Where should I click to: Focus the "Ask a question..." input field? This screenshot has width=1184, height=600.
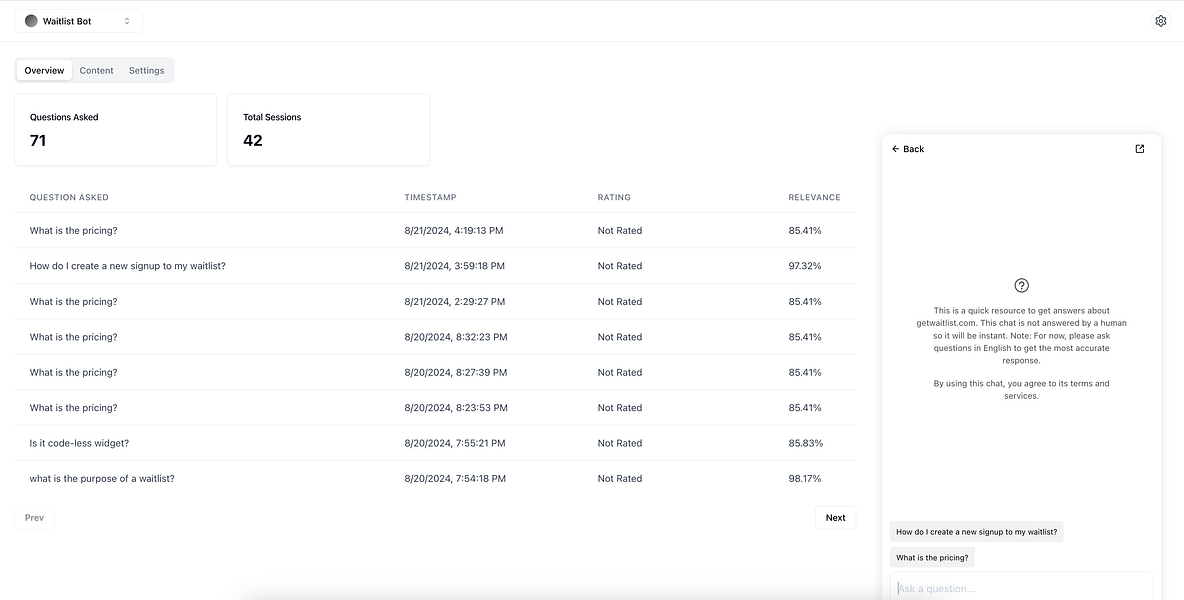(x=1022, y=587)
